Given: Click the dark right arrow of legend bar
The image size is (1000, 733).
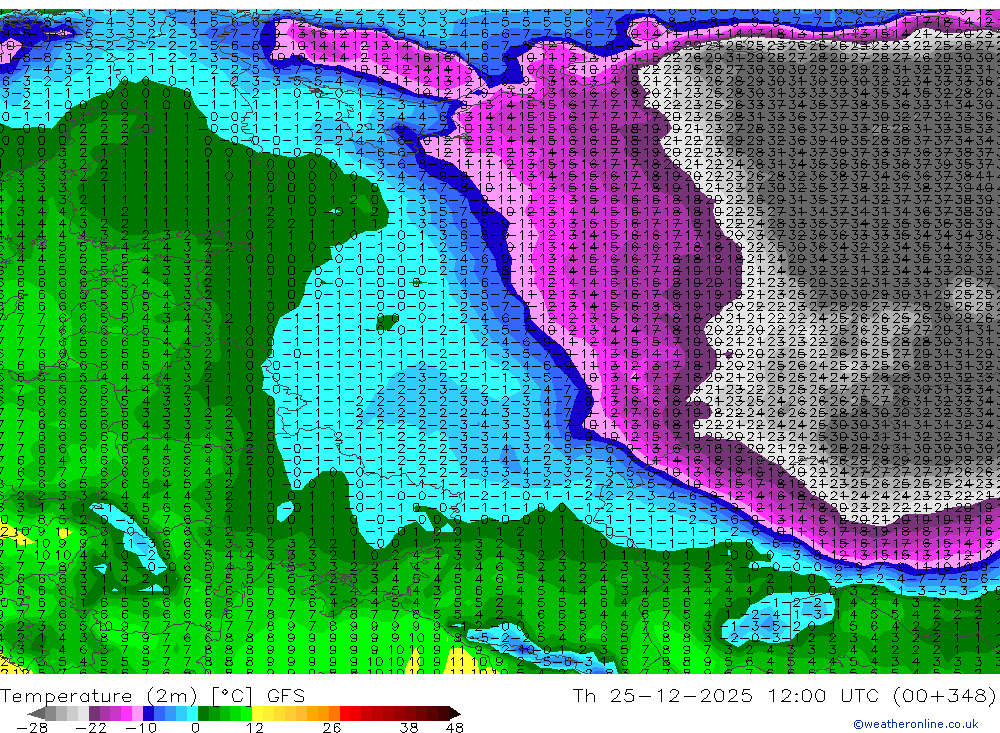Looking at the screenshot, I should click(455, 713).
